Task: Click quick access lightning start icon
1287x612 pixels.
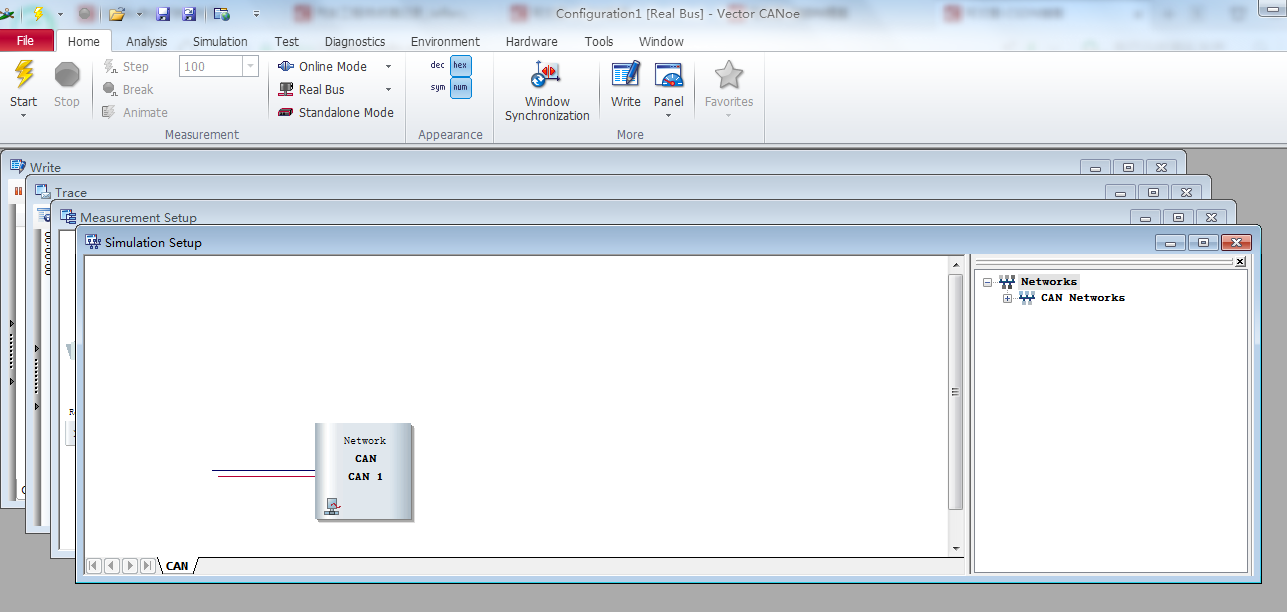Action: point(37,14)
